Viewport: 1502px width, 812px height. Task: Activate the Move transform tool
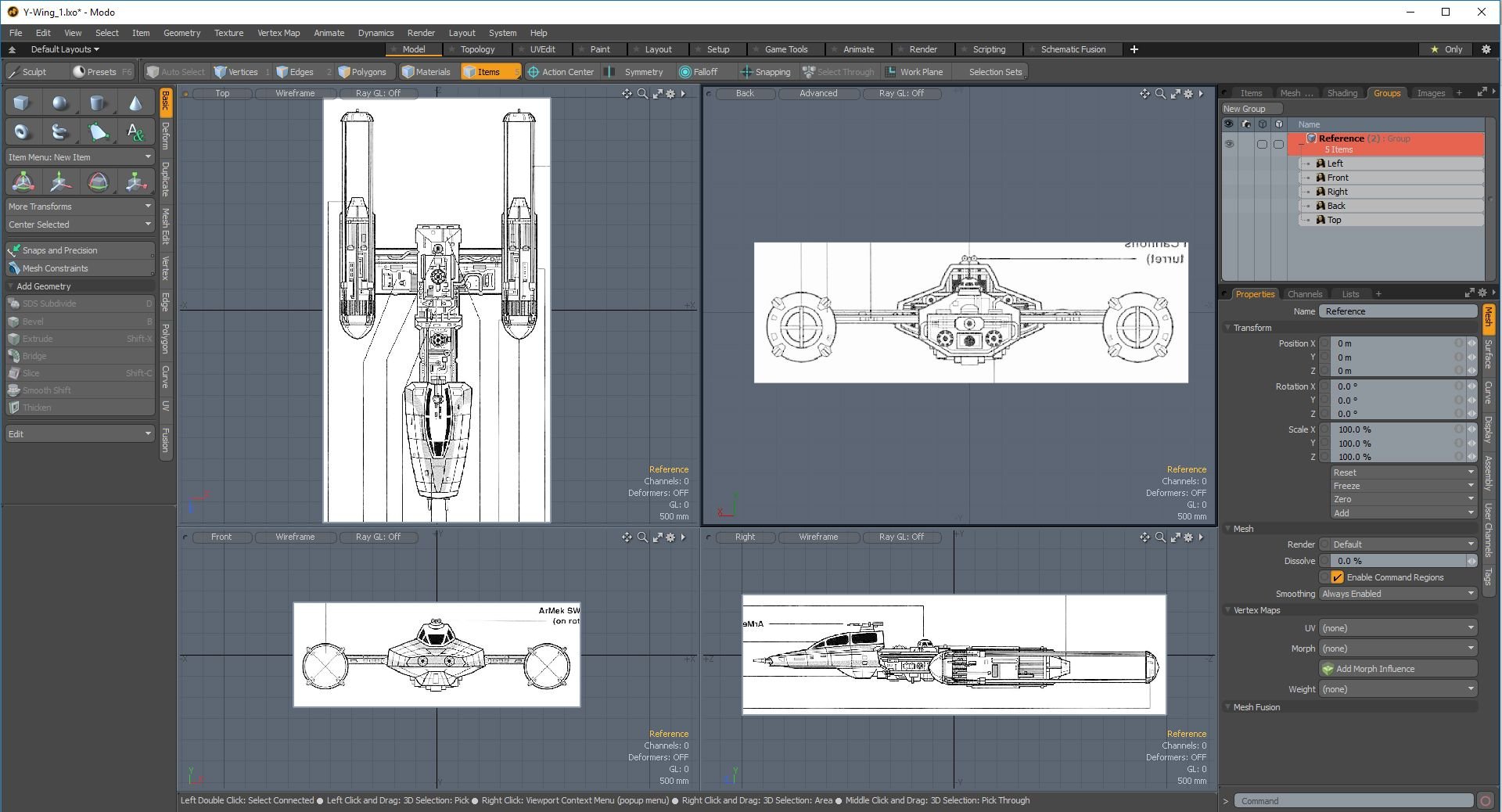point(60,182)
